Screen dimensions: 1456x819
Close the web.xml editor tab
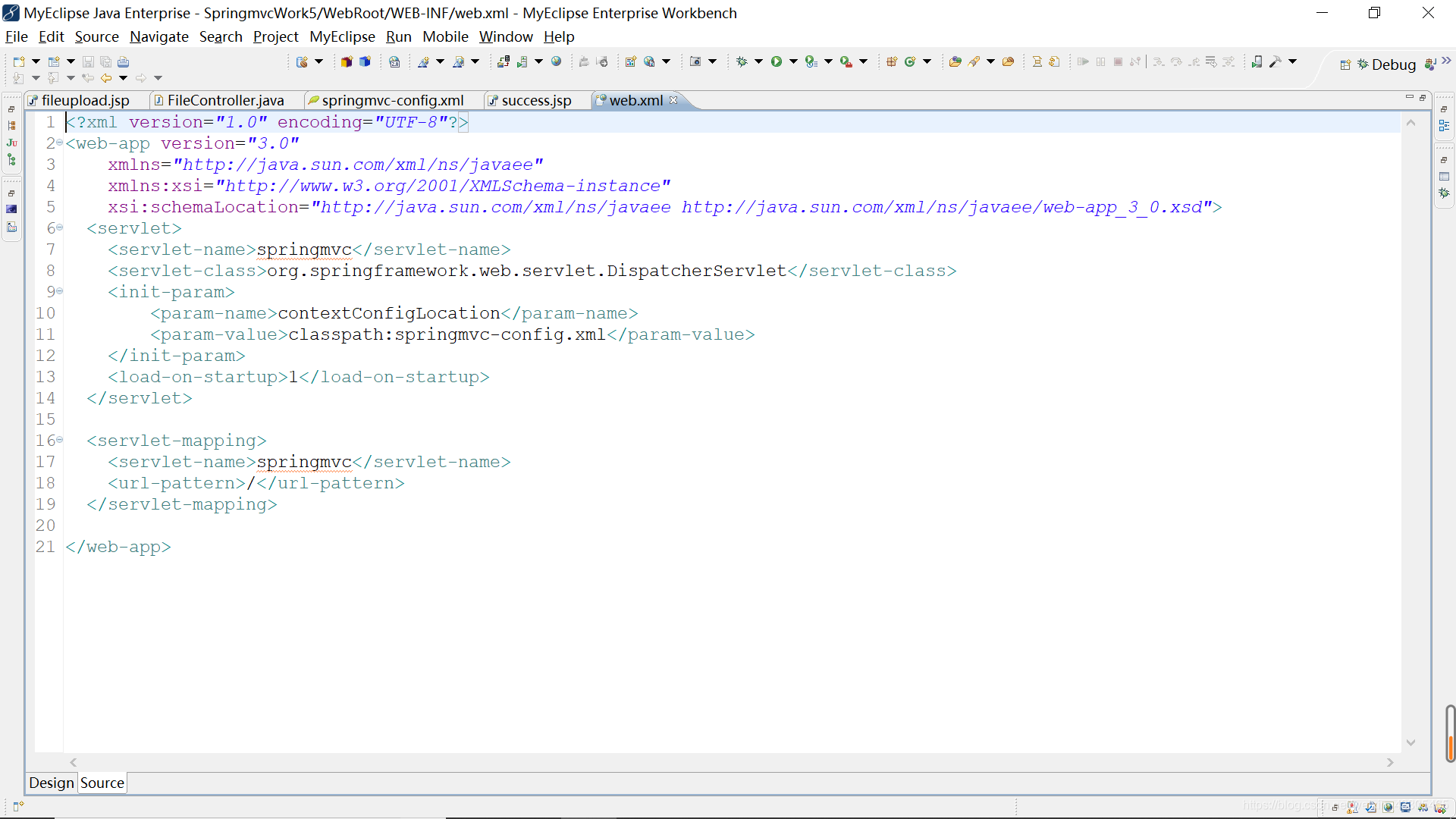[673, 100]
